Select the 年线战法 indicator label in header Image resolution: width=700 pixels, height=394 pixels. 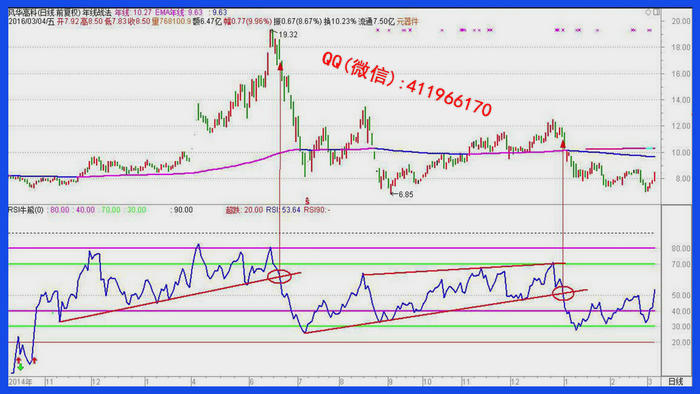coord(97,12)
